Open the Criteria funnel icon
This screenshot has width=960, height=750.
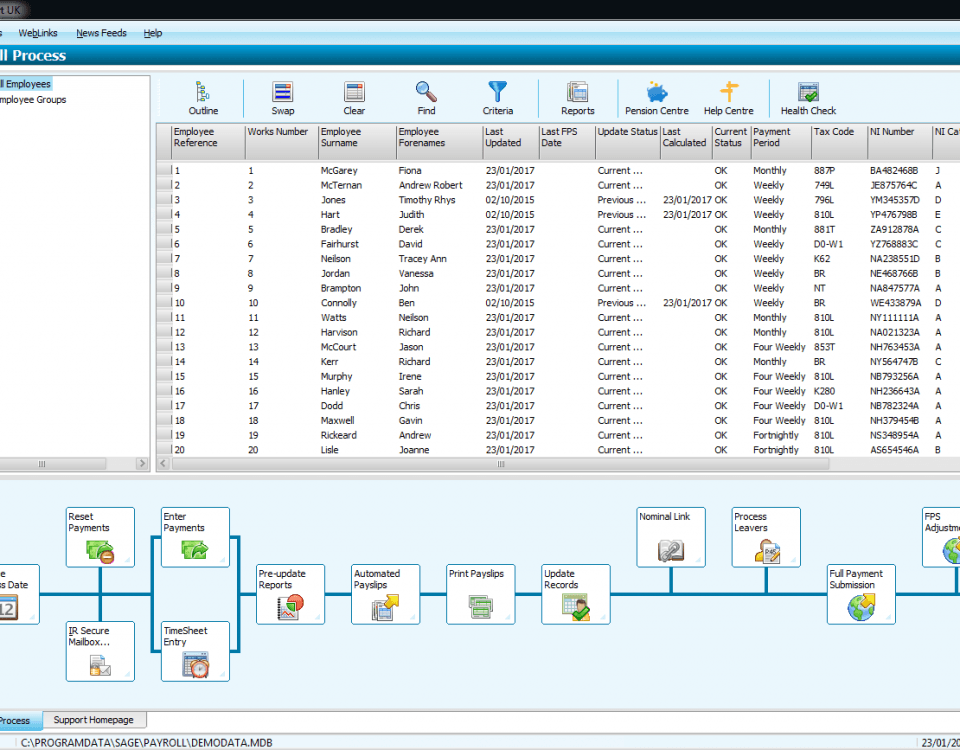(x=498, y=98)
